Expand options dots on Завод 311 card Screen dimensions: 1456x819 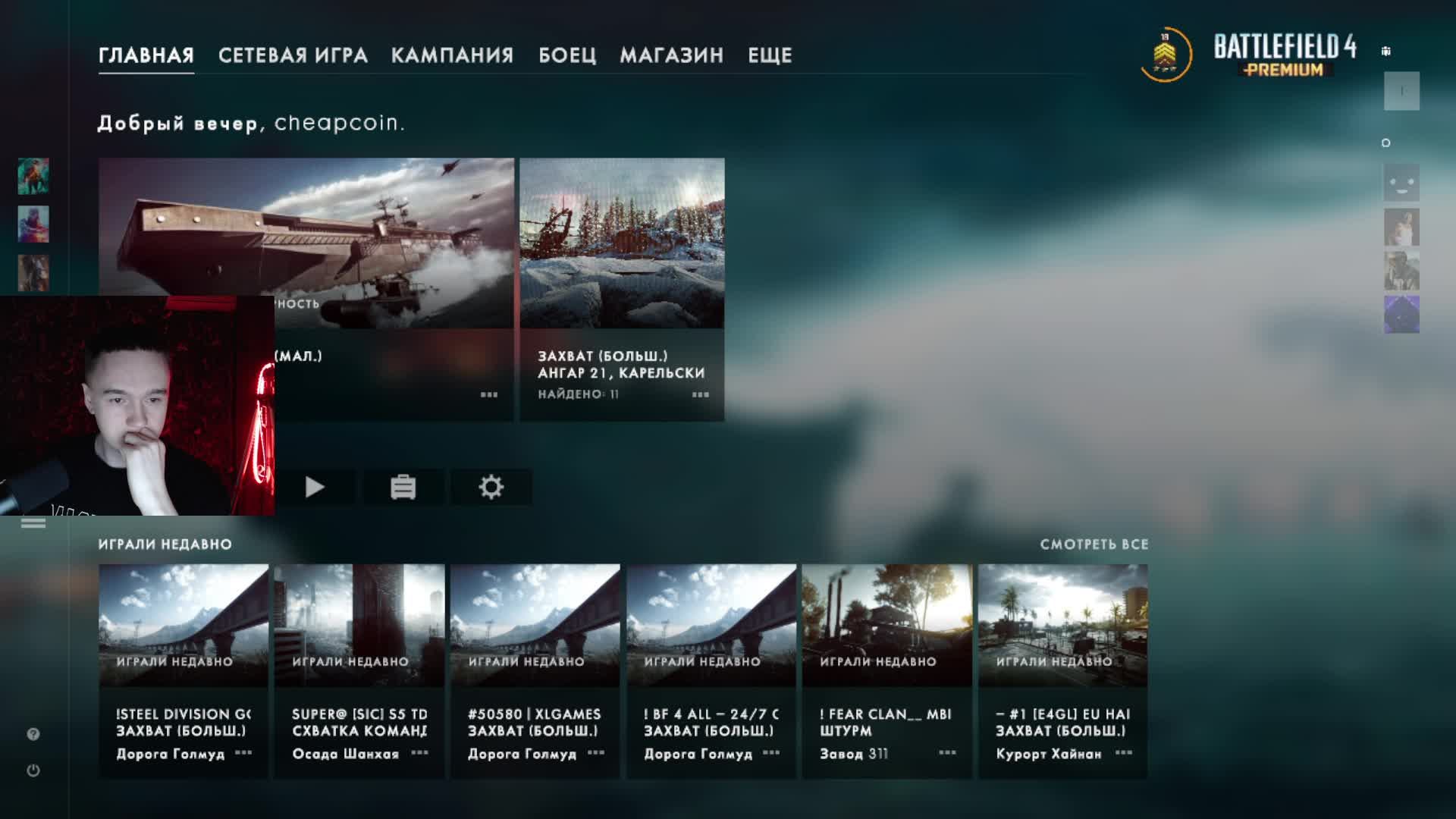947,753
